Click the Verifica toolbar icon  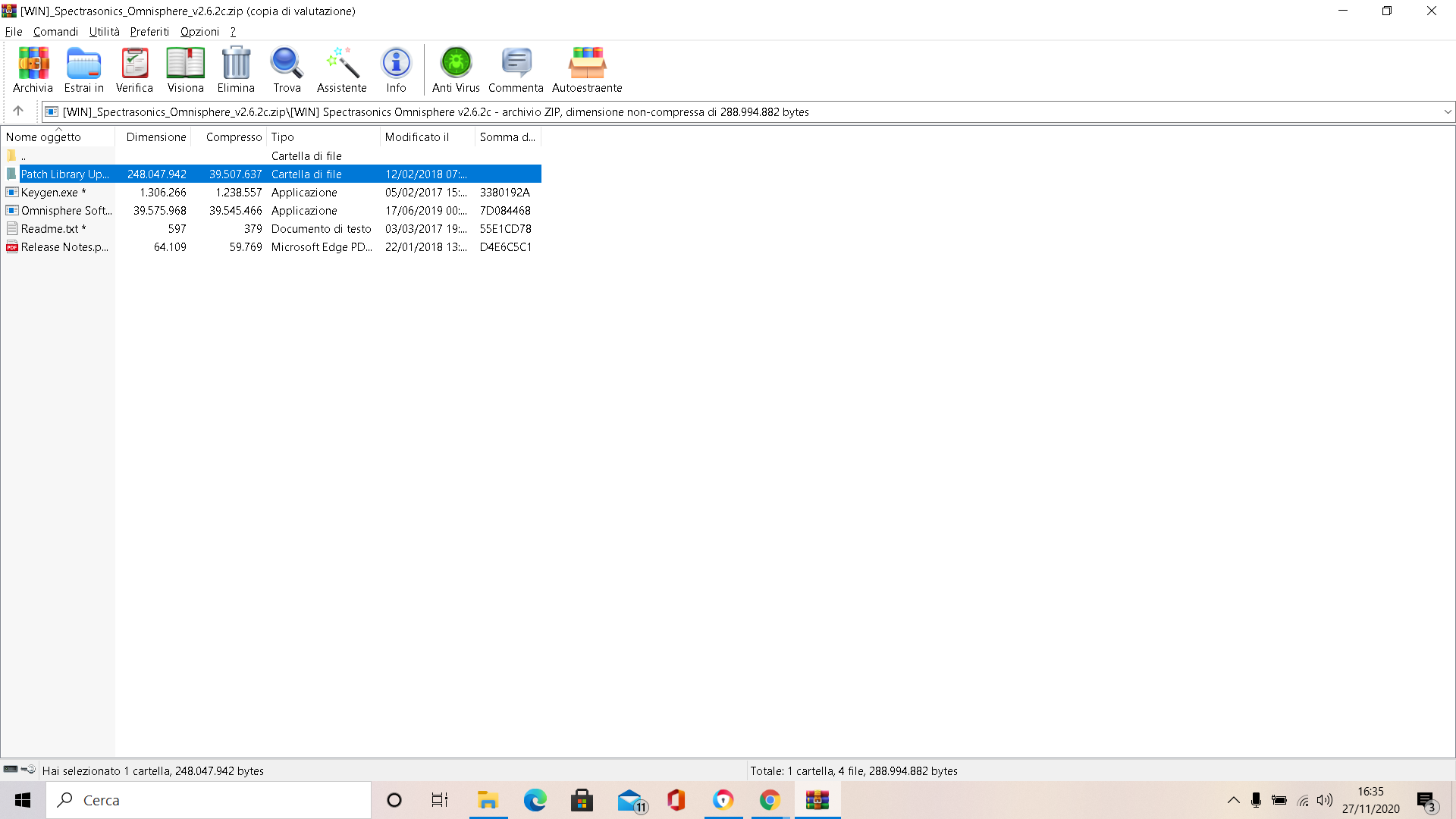[x=134, y=70]
